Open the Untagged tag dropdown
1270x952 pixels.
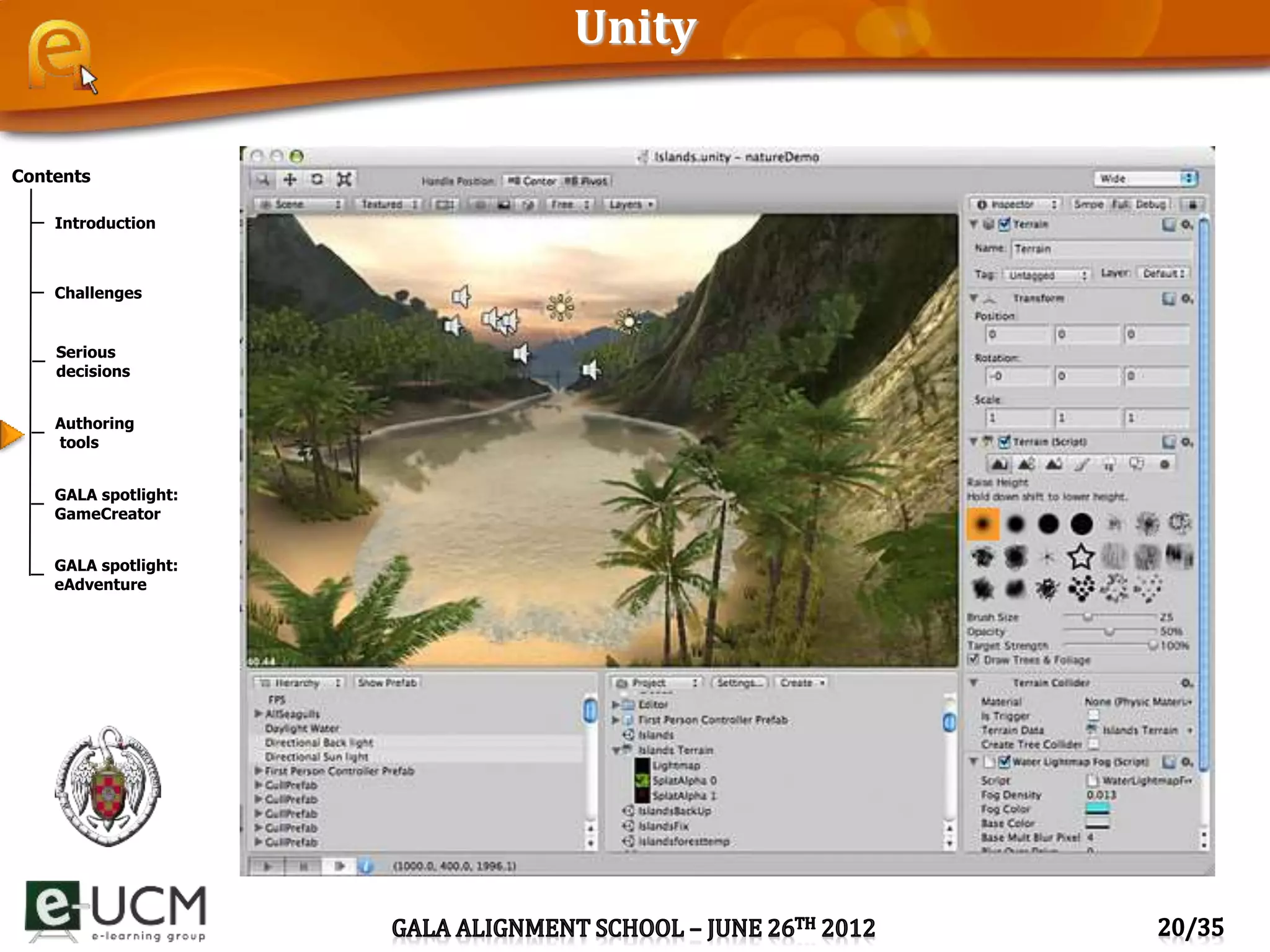pos(1046,275)
